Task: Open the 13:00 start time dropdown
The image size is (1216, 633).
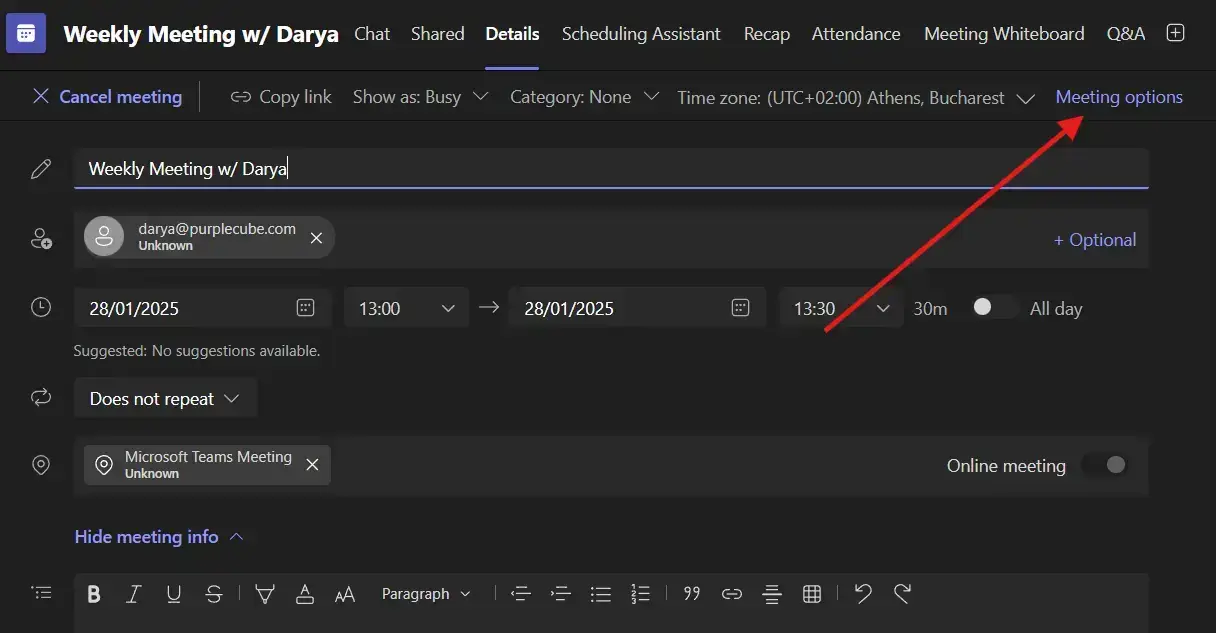Action: point(406,308)
